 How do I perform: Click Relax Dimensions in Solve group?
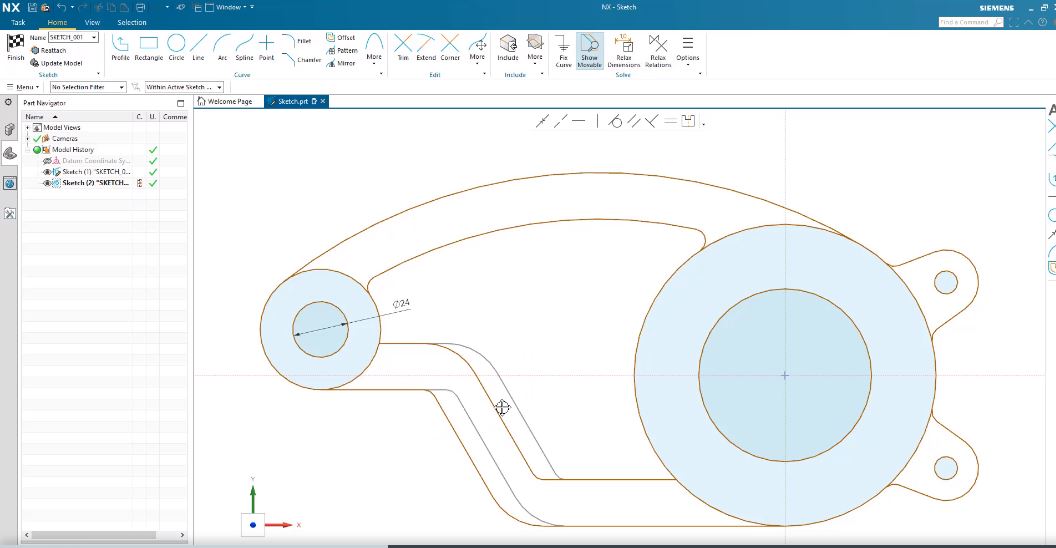(624, 51)
